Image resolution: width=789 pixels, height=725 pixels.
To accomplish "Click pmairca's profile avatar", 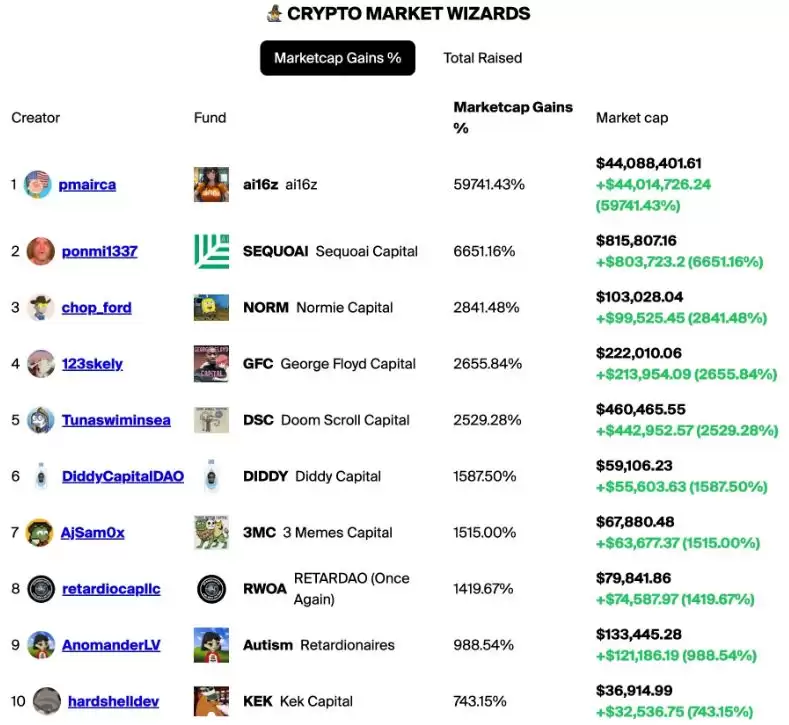I will point(38,184).
